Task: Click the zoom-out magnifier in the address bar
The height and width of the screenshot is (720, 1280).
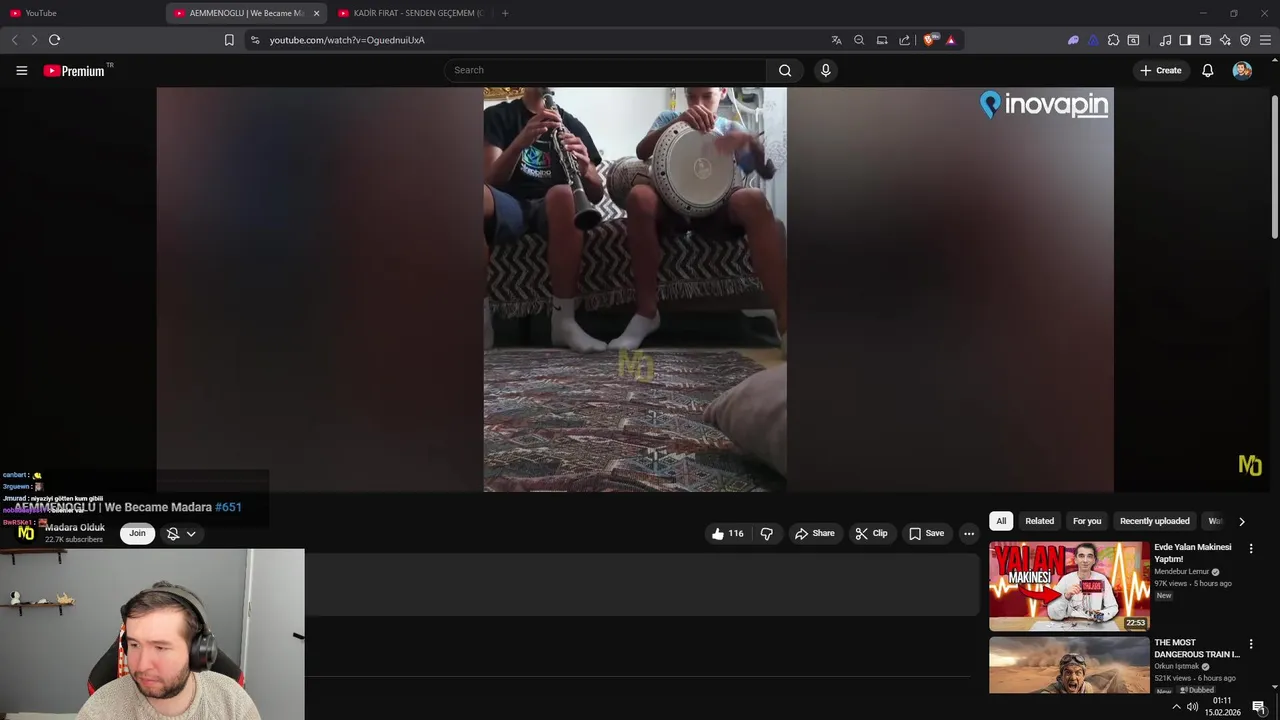Action: (x=859, y=40)
